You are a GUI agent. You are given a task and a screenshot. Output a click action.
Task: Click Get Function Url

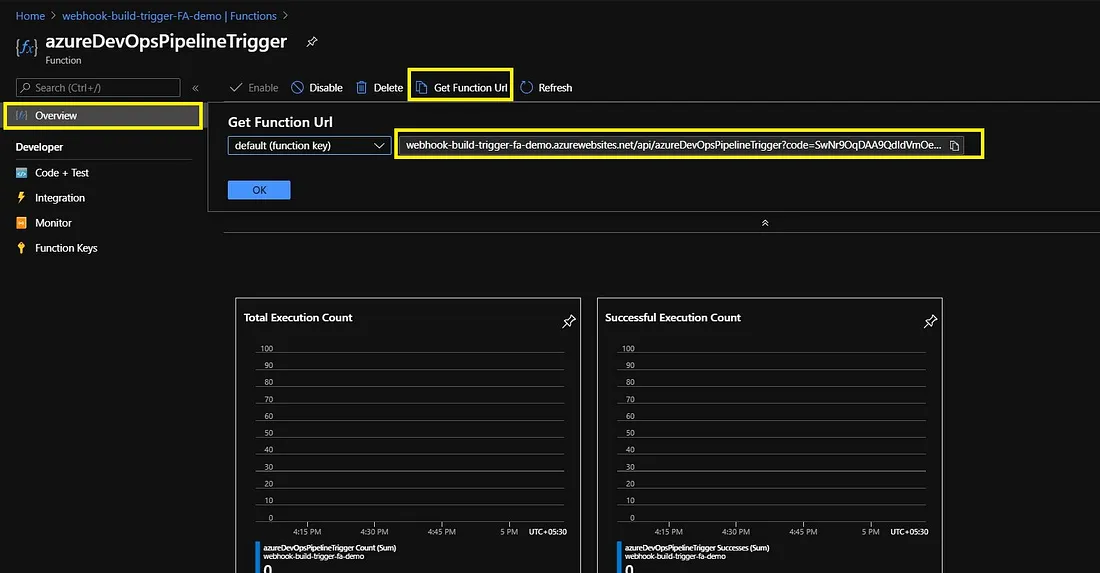point(461,88)
